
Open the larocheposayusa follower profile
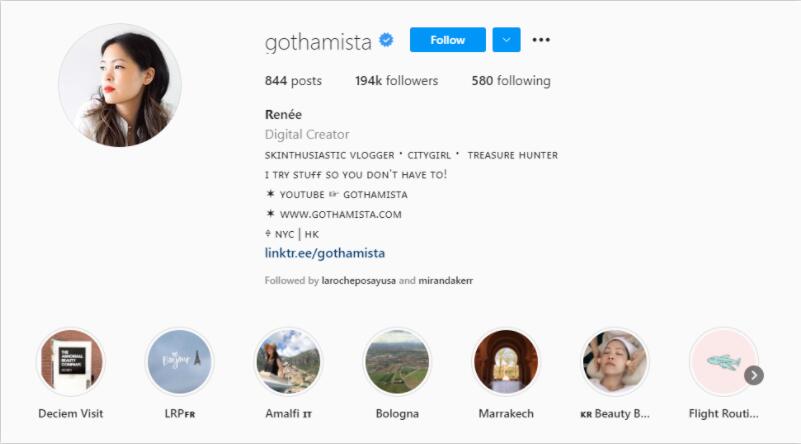(359, 281)
